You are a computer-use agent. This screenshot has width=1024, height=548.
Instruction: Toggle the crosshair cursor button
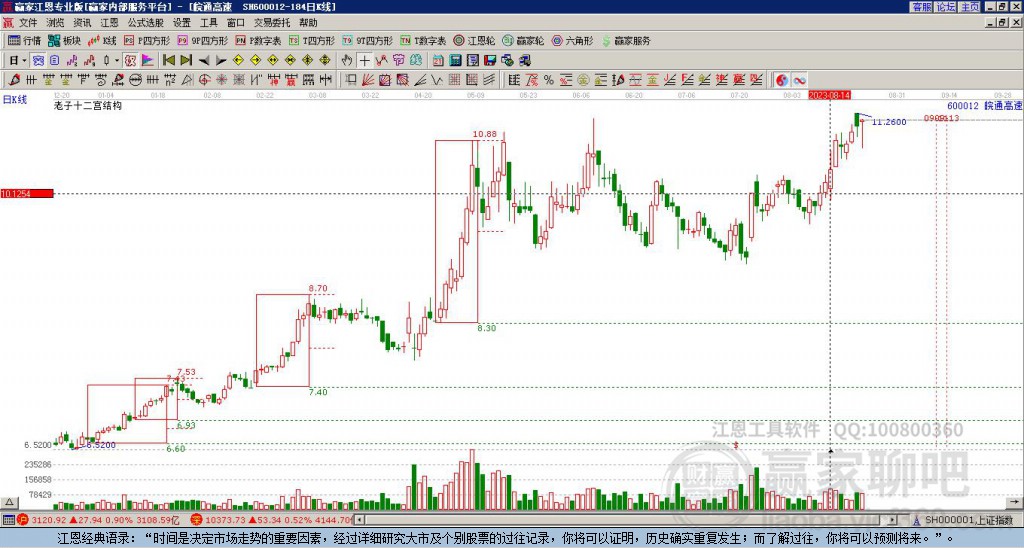[364, 60]
